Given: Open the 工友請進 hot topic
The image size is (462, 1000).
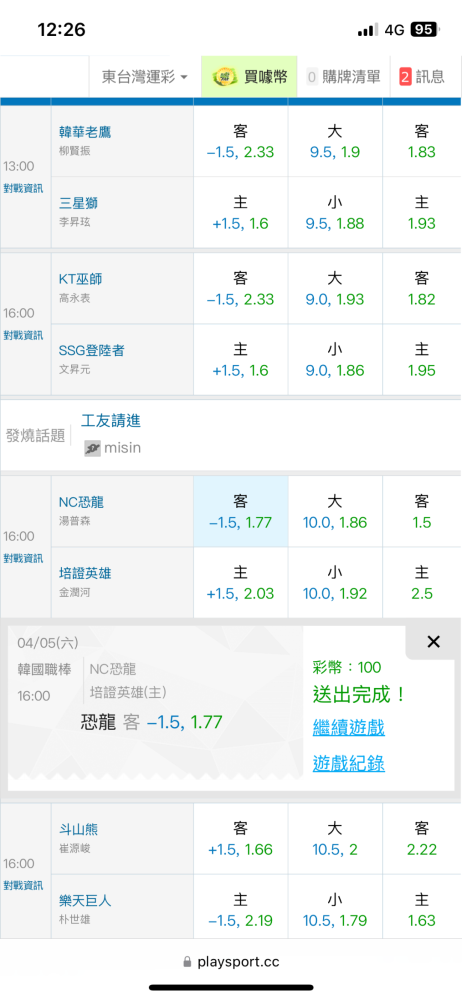Looking at the screenshot, I should tap(111, 420).
